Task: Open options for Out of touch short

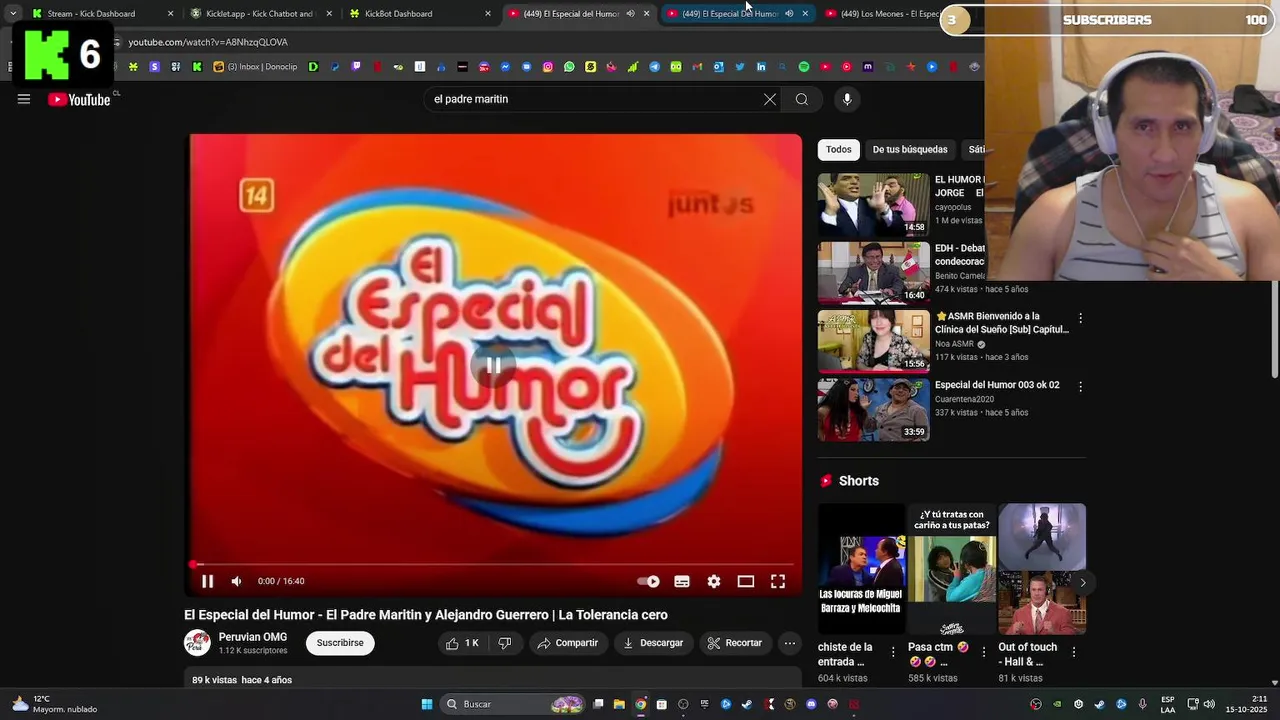Action: 1074,652
